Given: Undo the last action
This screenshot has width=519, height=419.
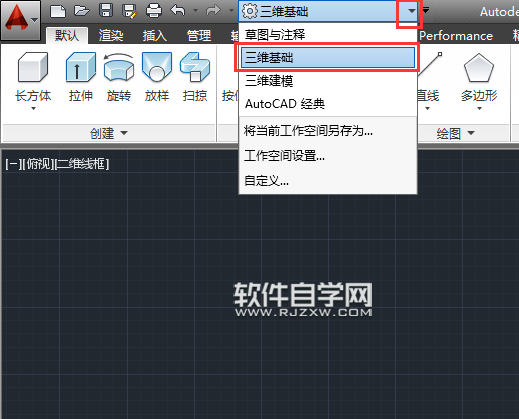Looking at the screenshot, I should click(178, 11).
